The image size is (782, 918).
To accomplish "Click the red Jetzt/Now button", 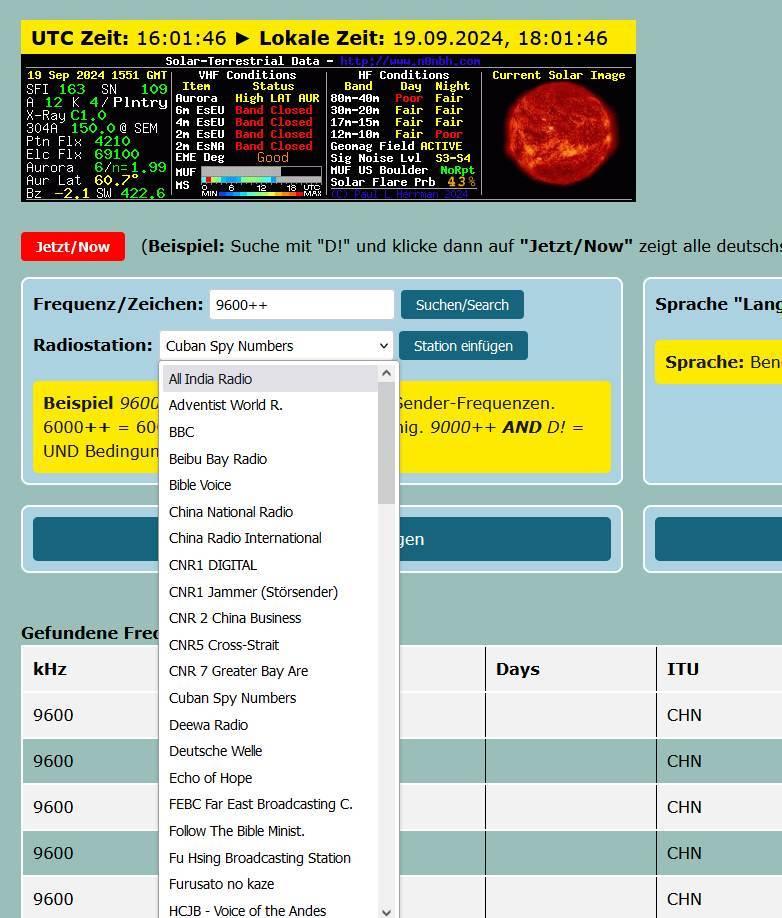I will pyautogui.click(x=73, y=247).
